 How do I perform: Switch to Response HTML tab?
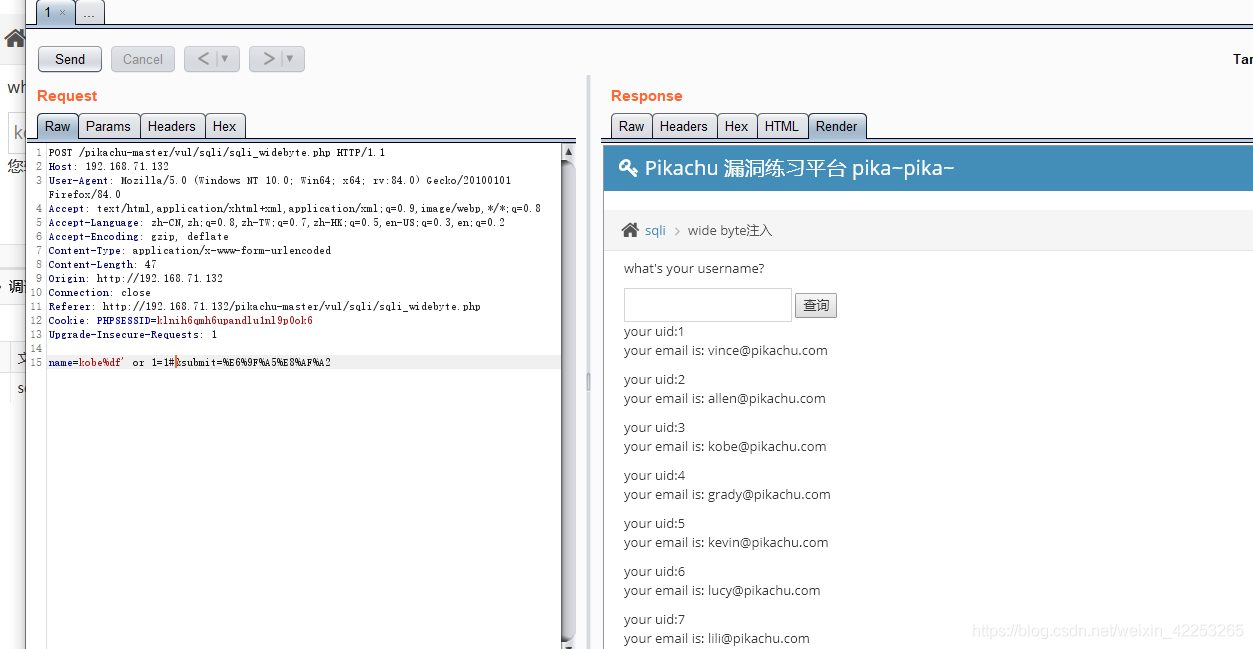click(x=782, y=126)
